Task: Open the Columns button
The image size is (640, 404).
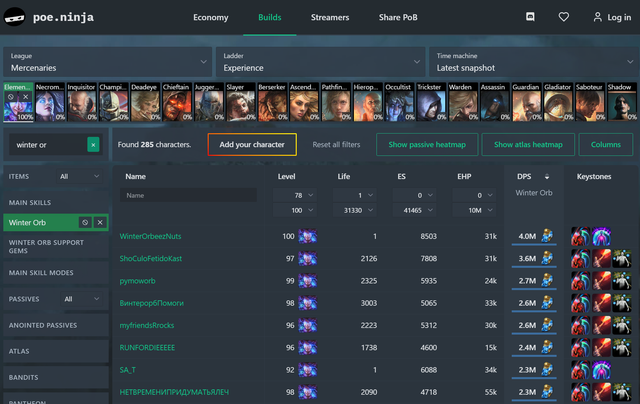Action: pos(606,144)
